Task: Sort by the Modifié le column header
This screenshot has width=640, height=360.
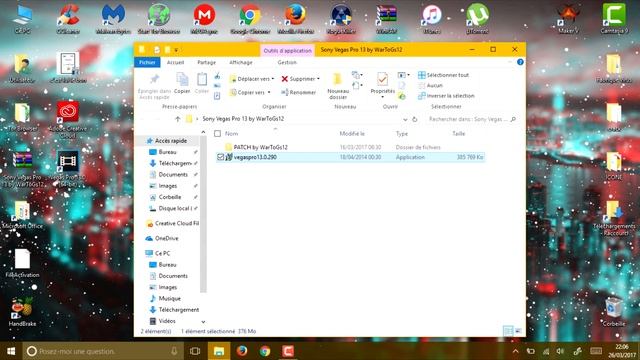Action: coord(352,133)
